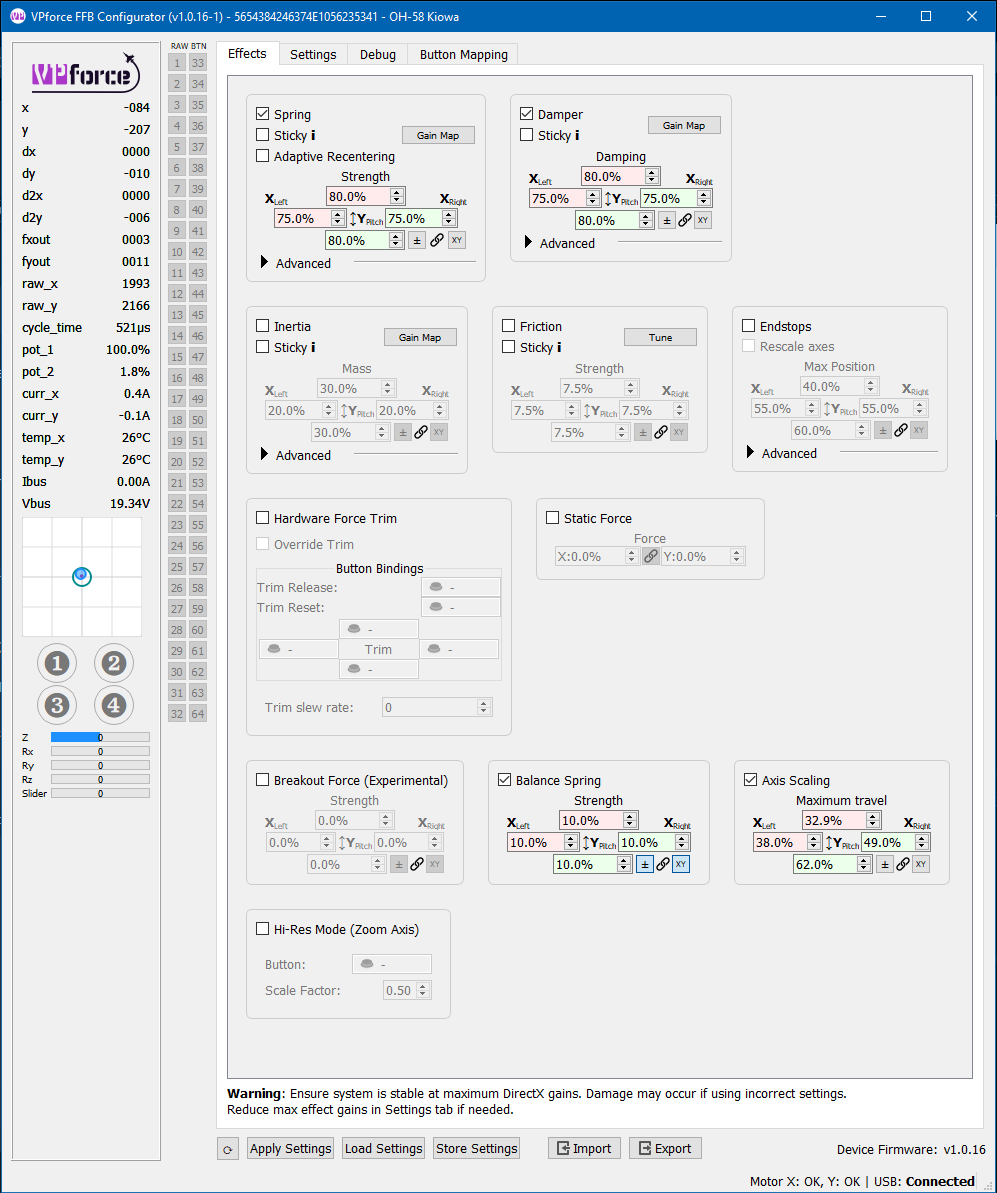
Task: Click the Spring Sticky info icon
Action: pos(313,135)
